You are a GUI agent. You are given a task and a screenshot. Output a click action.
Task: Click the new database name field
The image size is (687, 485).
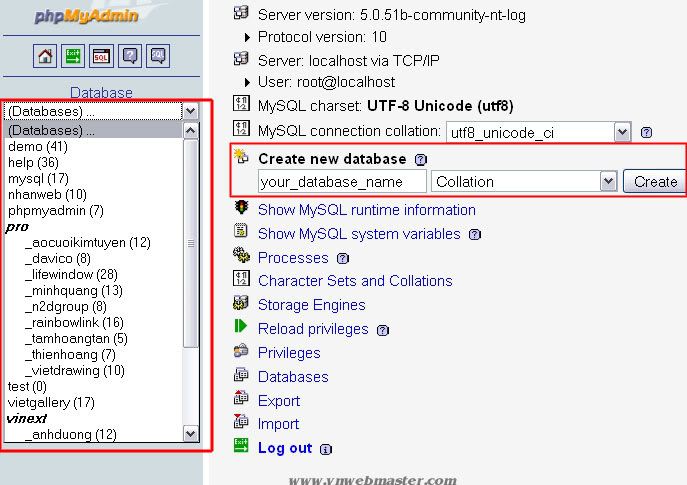pyautogui.click(x=342, y=181)
